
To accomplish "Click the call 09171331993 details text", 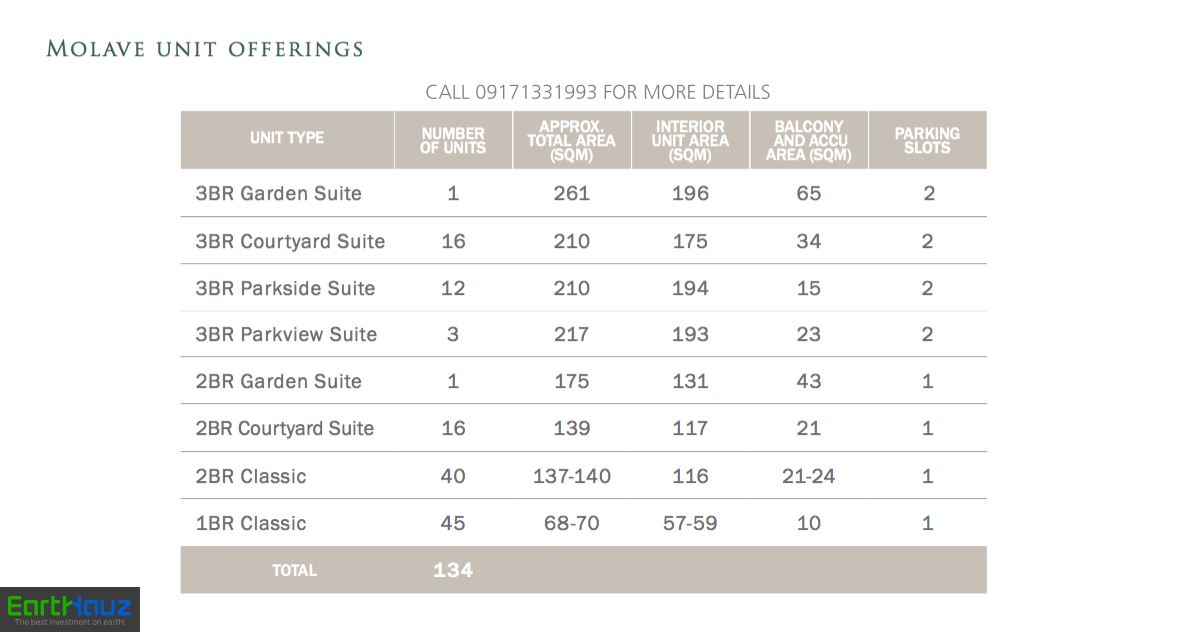I will [x=598, y=92].
